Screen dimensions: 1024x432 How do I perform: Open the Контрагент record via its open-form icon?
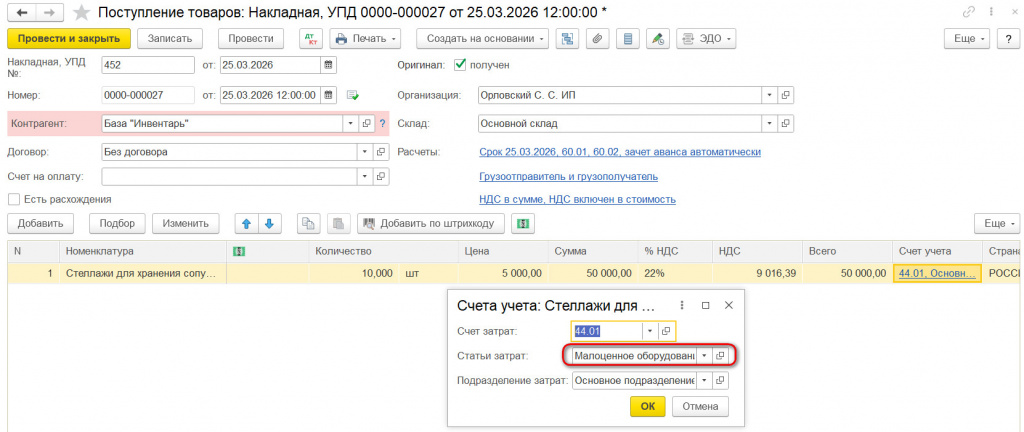(x=366, y=123)
